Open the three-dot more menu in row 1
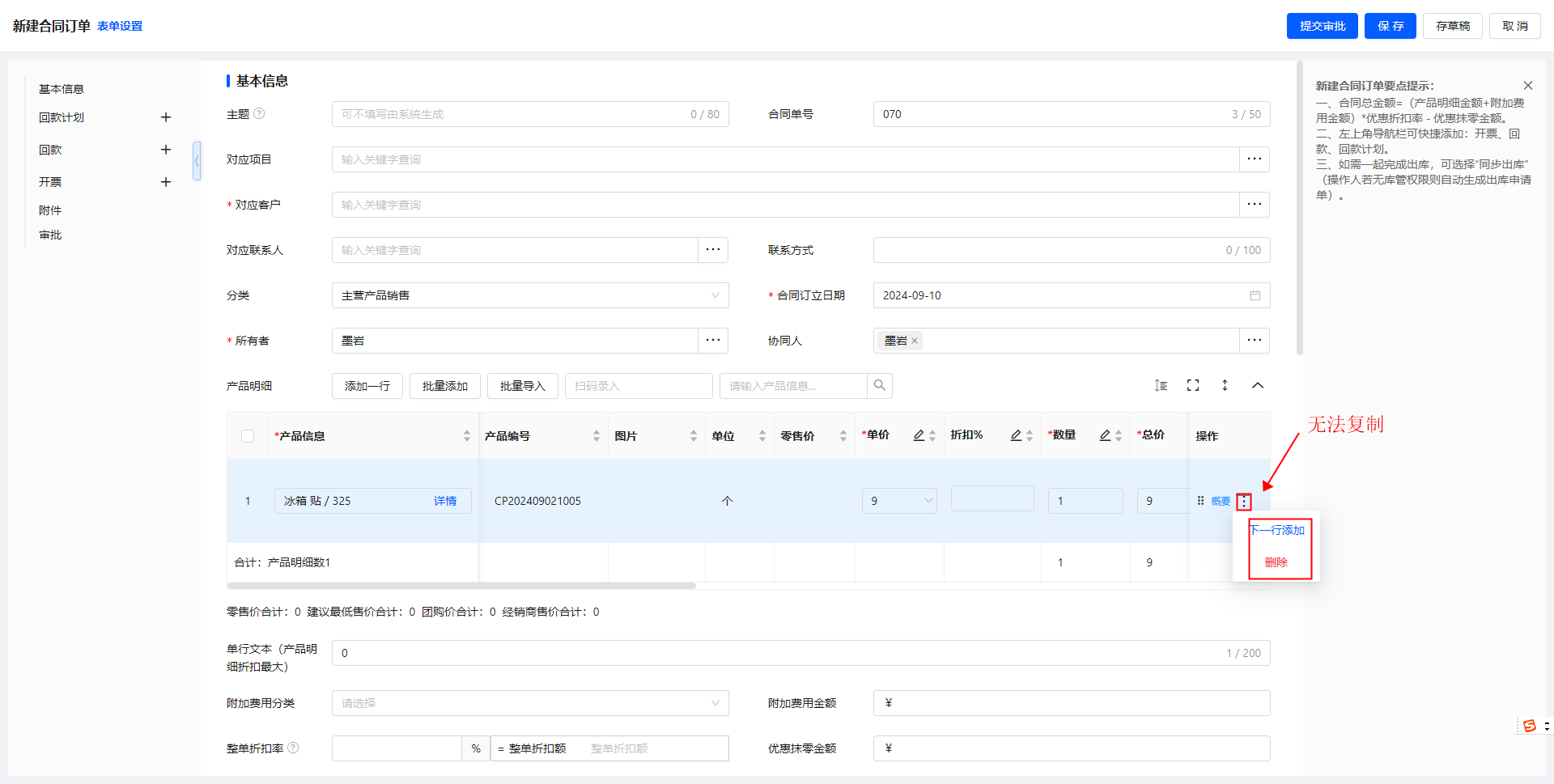The image size is (1554, 784). coord(1244,502)
